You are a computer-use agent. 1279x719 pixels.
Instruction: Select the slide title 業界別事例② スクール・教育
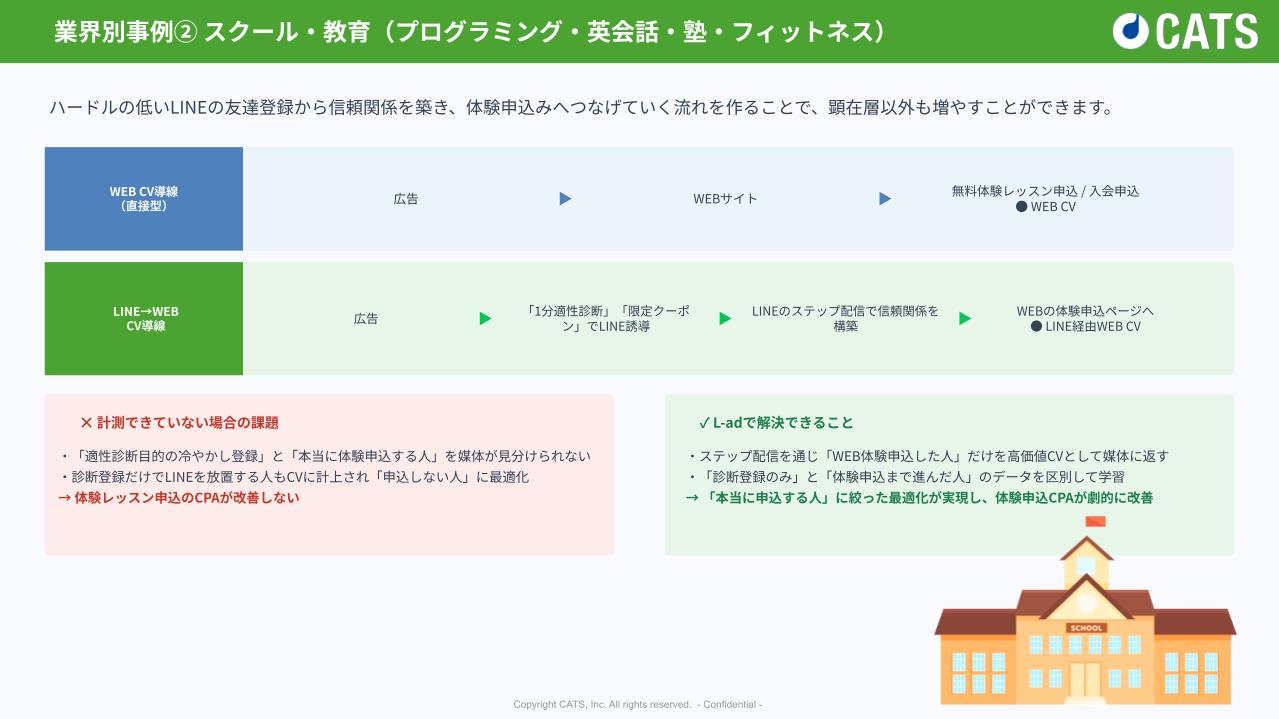pos(471,32)
